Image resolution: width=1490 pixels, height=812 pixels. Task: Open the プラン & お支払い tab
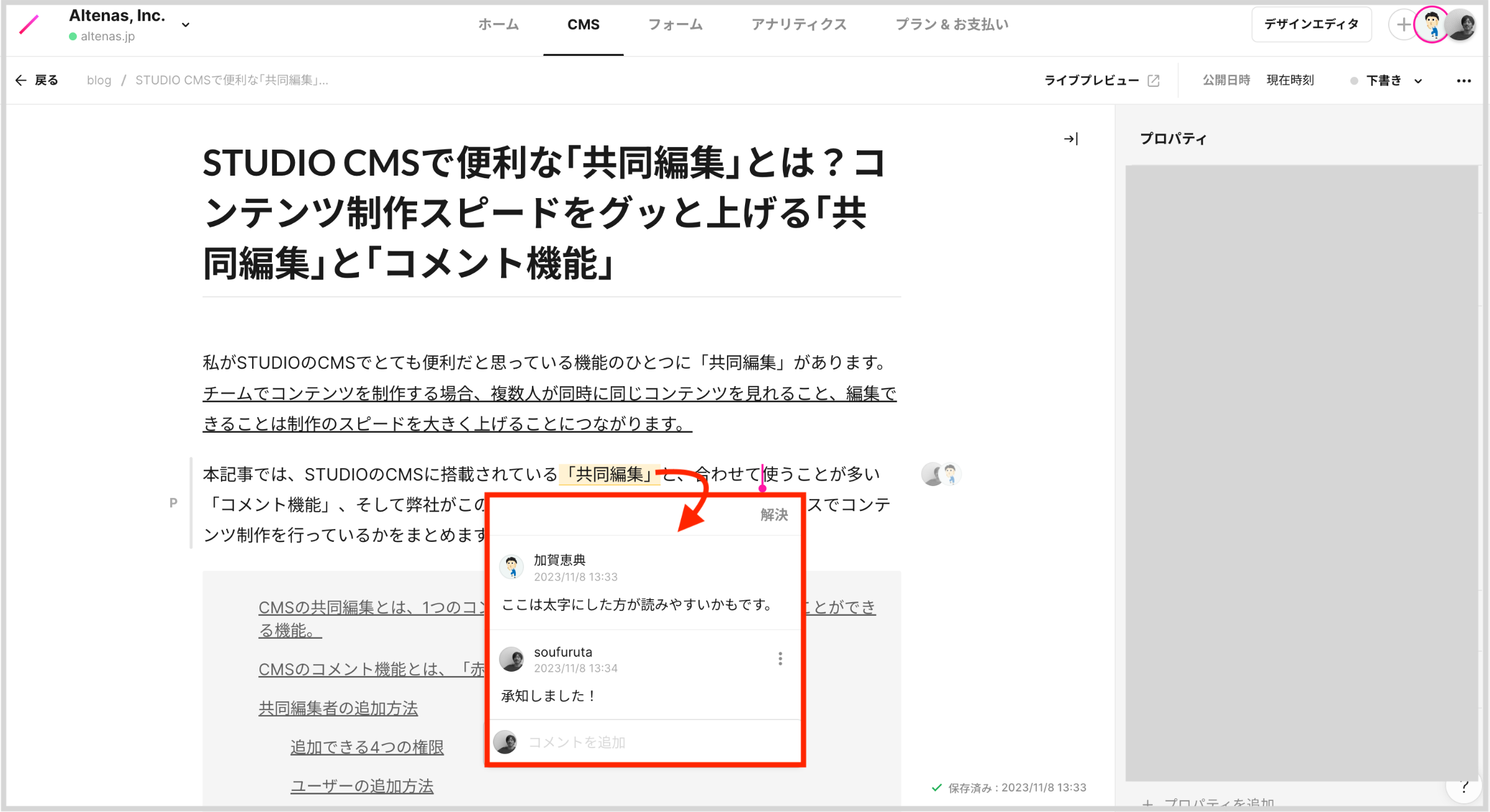(952, 24)
